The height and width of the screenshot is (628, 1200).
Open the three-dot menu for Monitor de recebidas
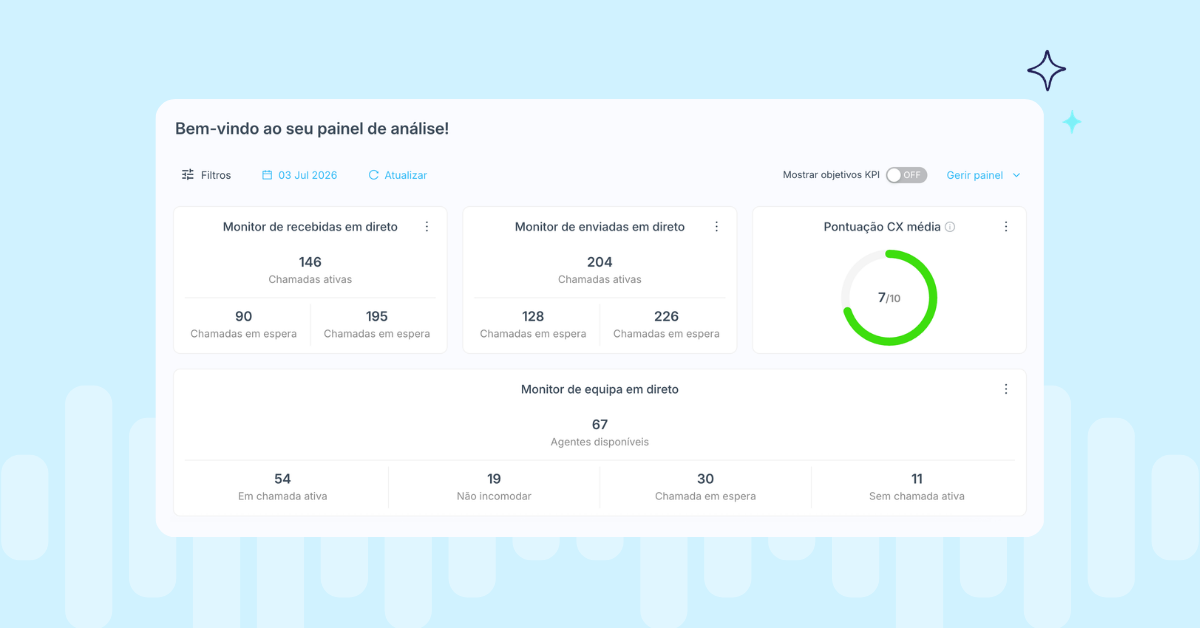click(x=427, y=227)
